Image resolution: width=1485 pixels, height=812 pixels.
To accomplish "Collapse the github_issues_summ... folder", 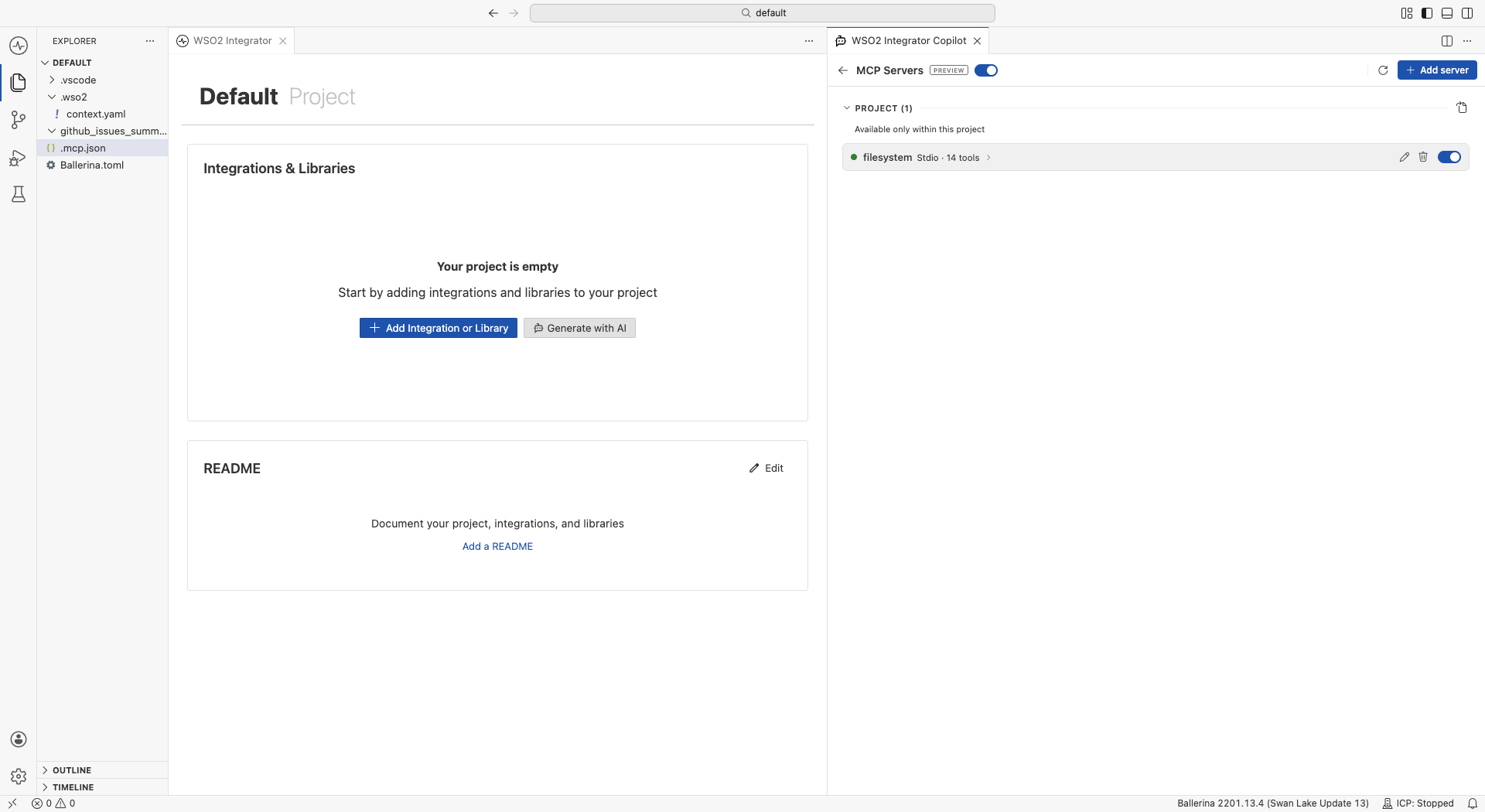I will point(52,131).
